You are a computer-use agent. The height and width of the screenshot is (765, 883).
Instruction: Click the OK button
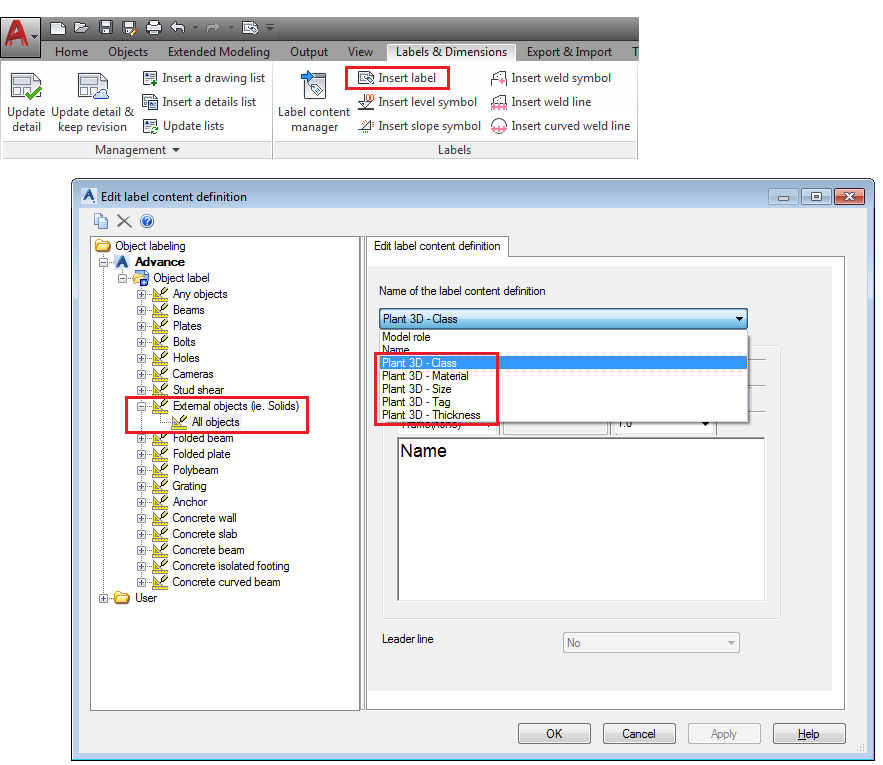(554, 733)
